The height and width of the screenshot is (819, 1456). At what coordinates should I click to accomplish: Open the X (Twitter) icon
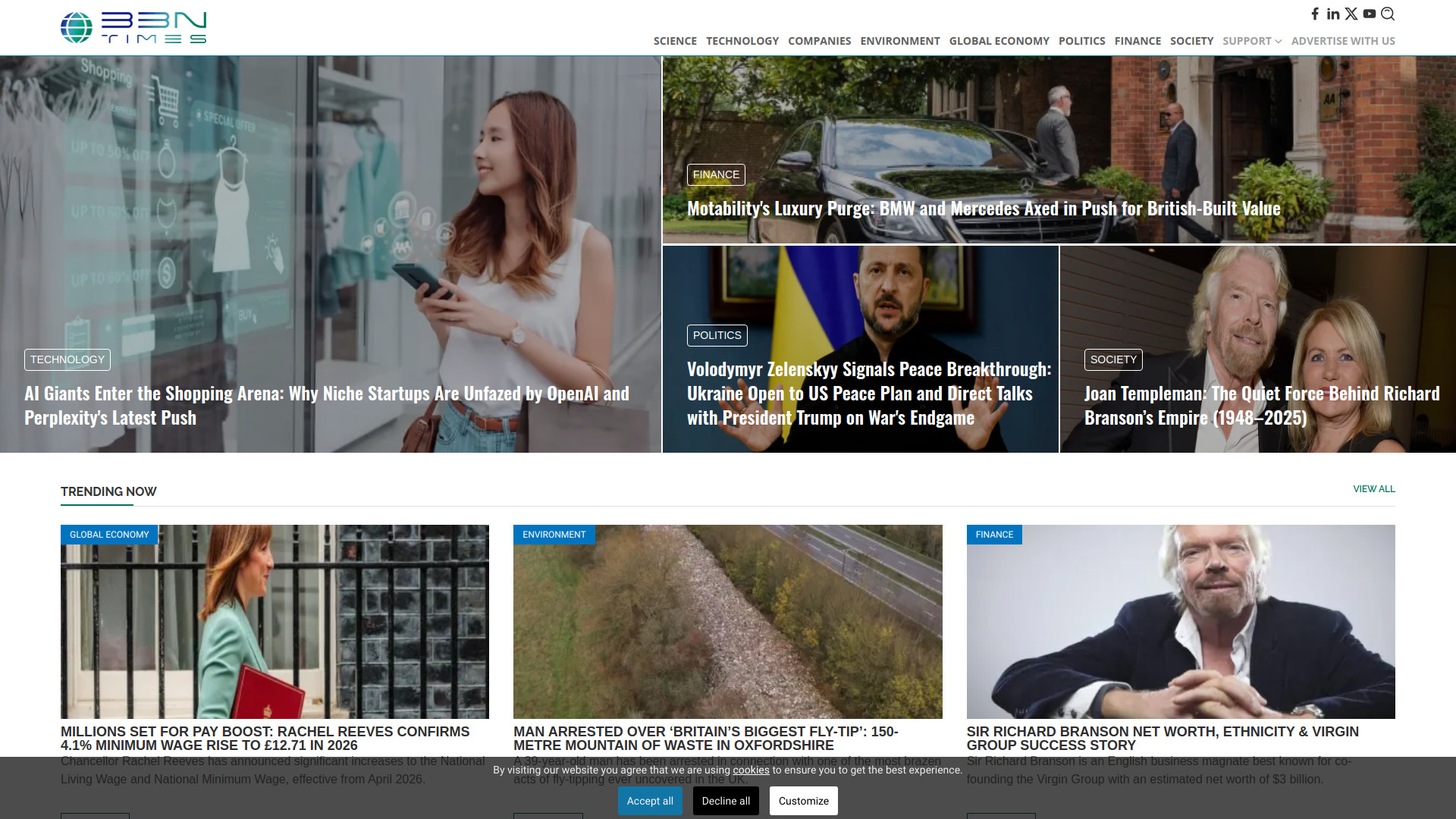(x=1351, y=14)
